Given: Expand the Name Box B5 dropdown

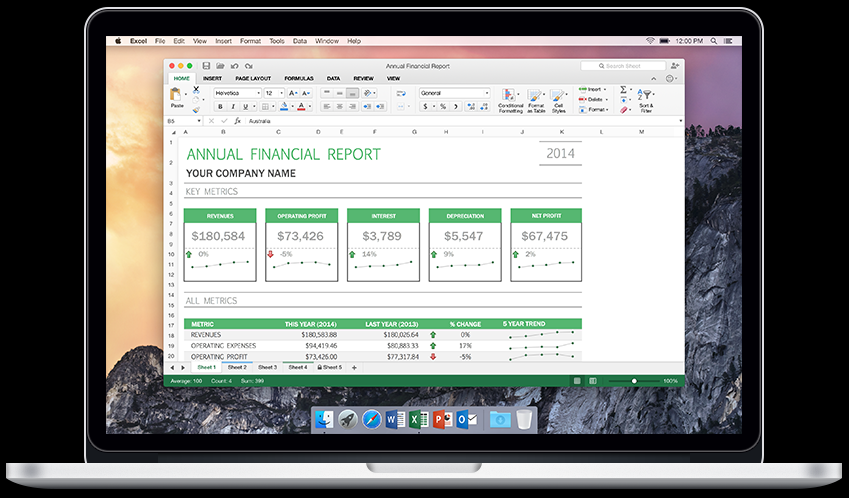Looking at the screenshot, I should pyautogui.click(x=199, y=121).
